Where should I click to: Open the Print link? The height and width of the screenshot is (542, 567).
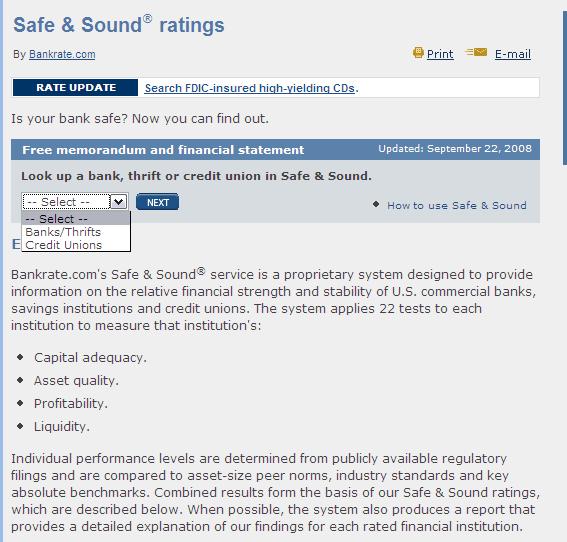click(x=440, y=54)
